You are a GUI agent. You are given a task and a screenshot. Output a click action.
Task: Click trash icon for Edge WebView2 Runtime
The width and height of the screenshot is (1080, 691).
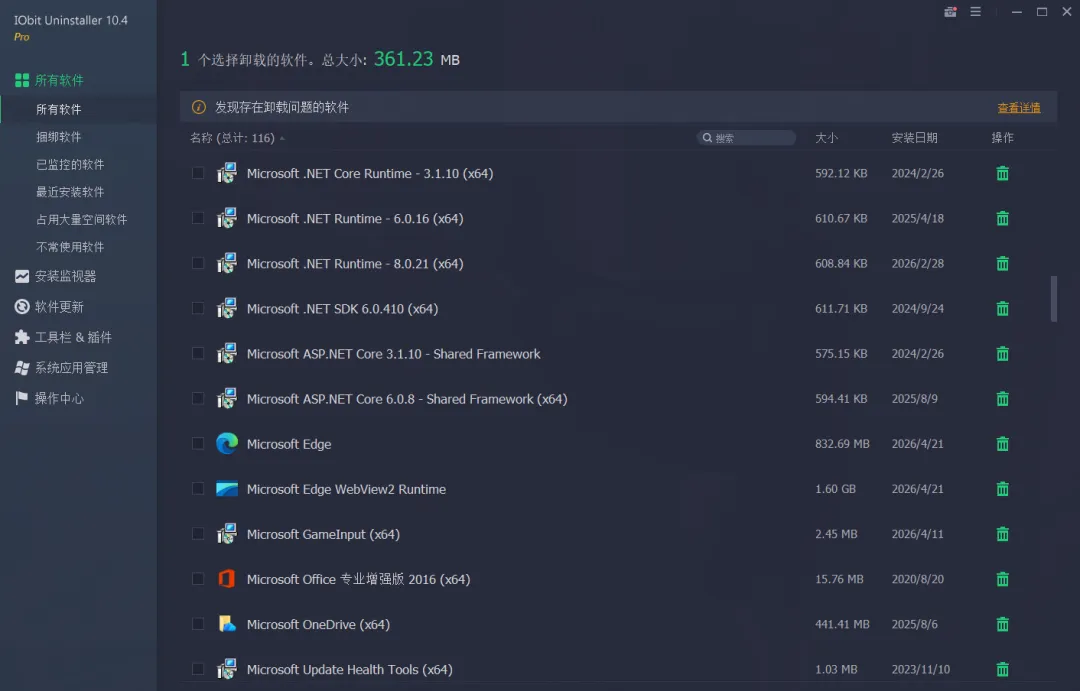[1002, 489]
